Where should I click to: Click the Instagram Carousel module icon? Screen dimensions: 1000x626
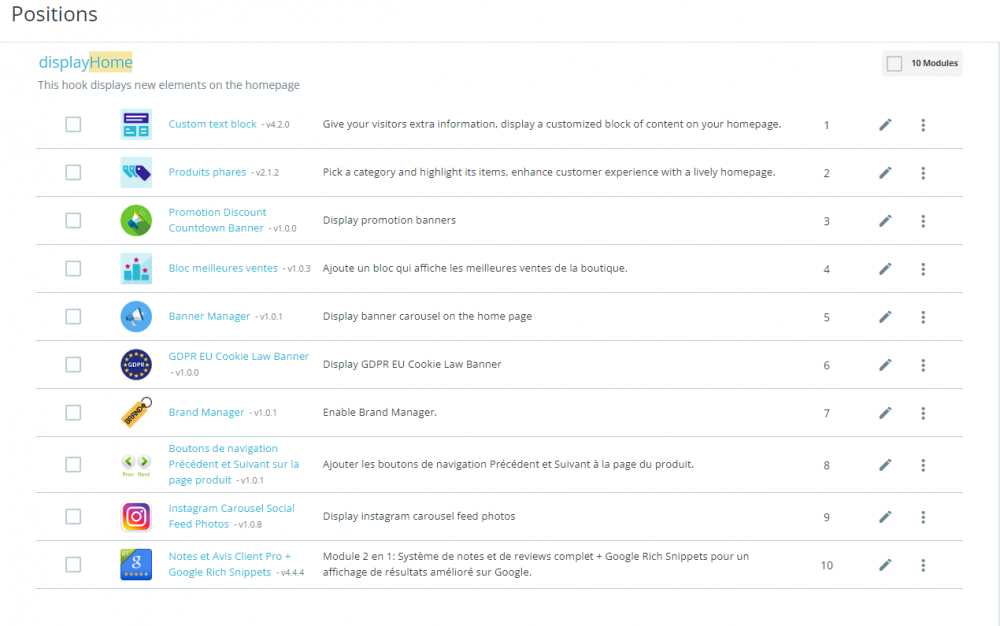(136, 516)
